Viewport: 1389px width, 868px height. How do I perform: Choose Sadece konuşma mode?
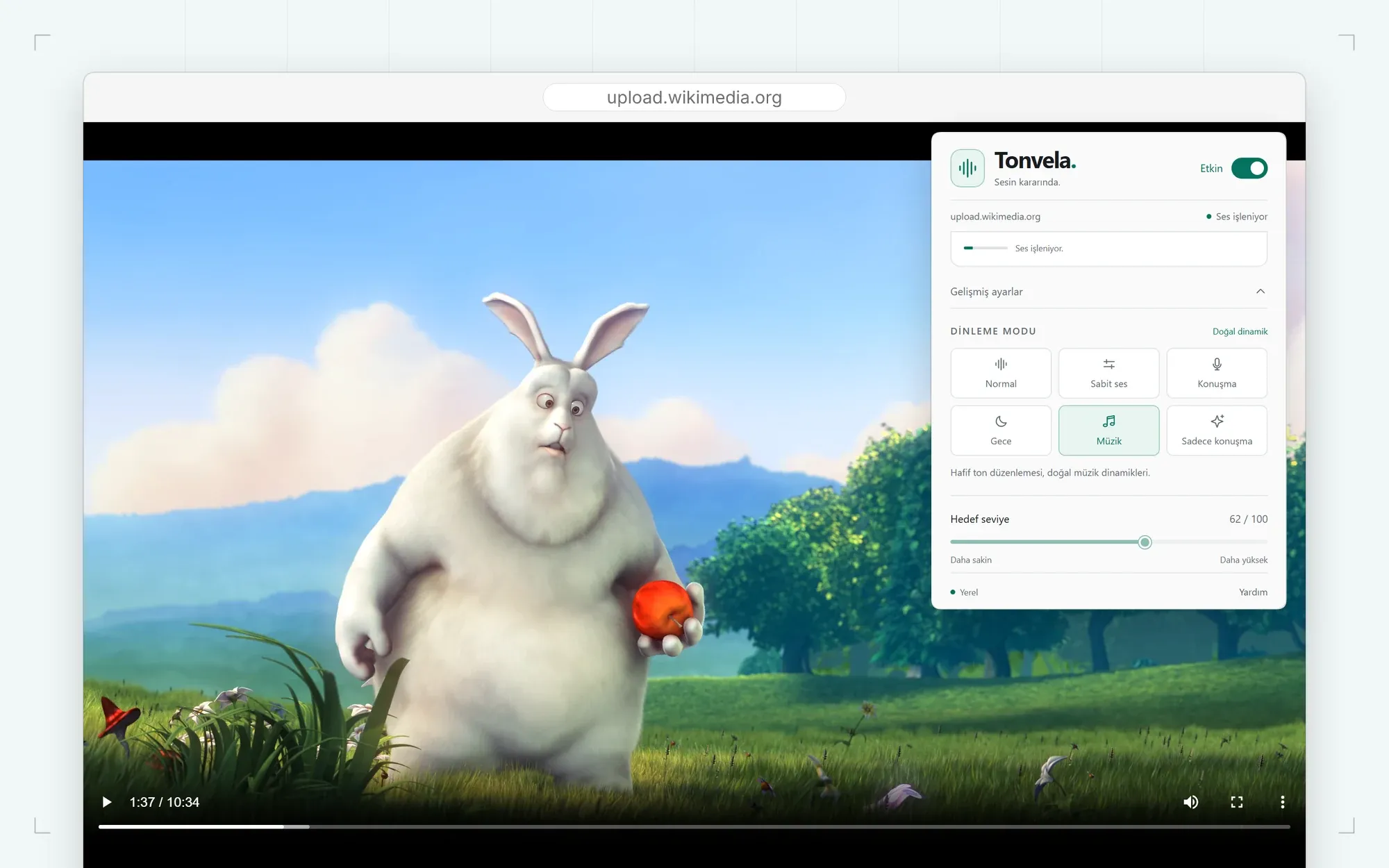click(1217, 431)
